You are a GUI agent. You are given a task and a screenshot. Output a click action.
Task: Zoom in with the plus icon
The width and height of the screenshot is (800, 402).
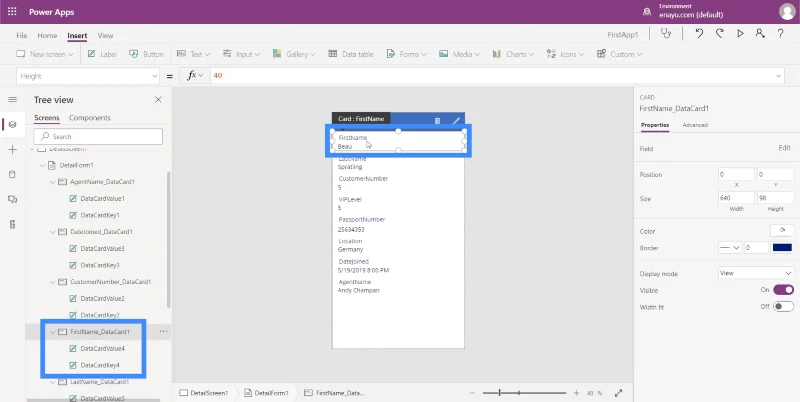point(577,393)
